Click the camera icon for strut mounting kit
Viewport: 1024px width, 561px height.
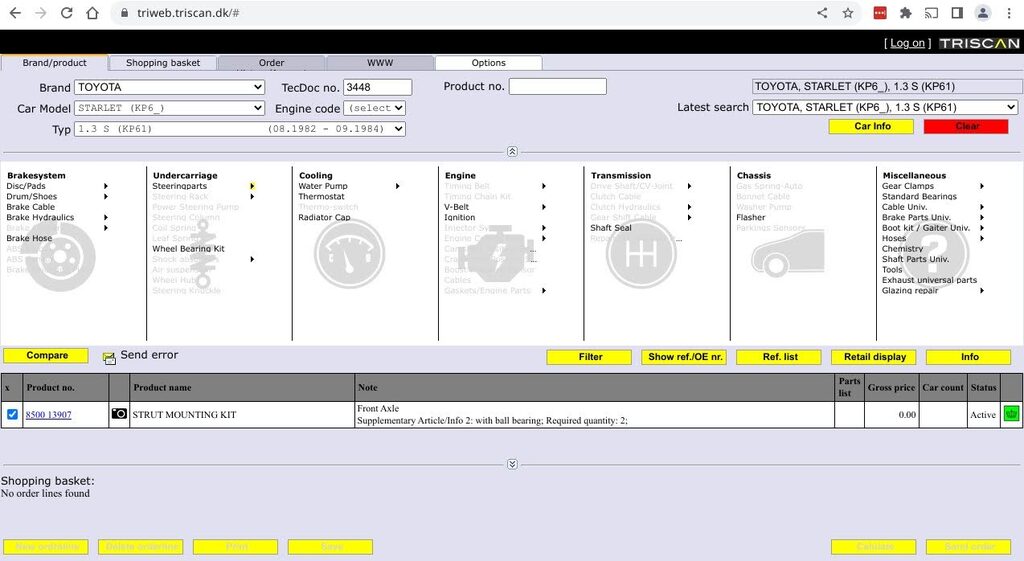tap(119, 414)
